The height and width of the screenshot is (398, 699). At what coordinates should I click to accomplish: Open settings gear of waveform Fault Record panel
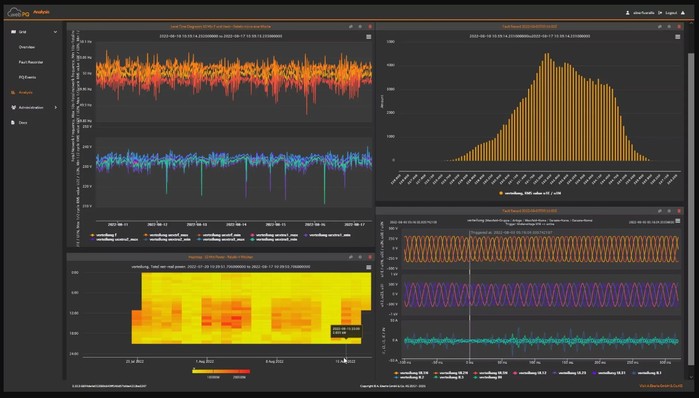point(669,211)
